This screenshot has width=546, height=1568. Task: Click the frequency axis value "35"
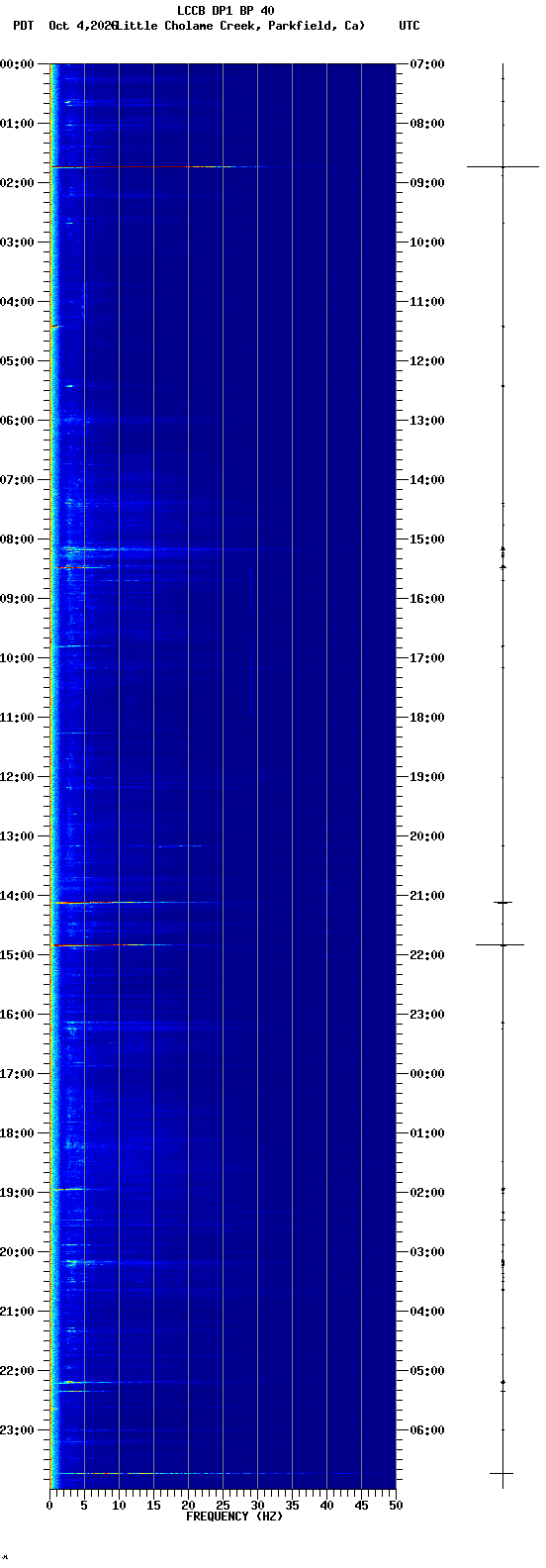292,1506
